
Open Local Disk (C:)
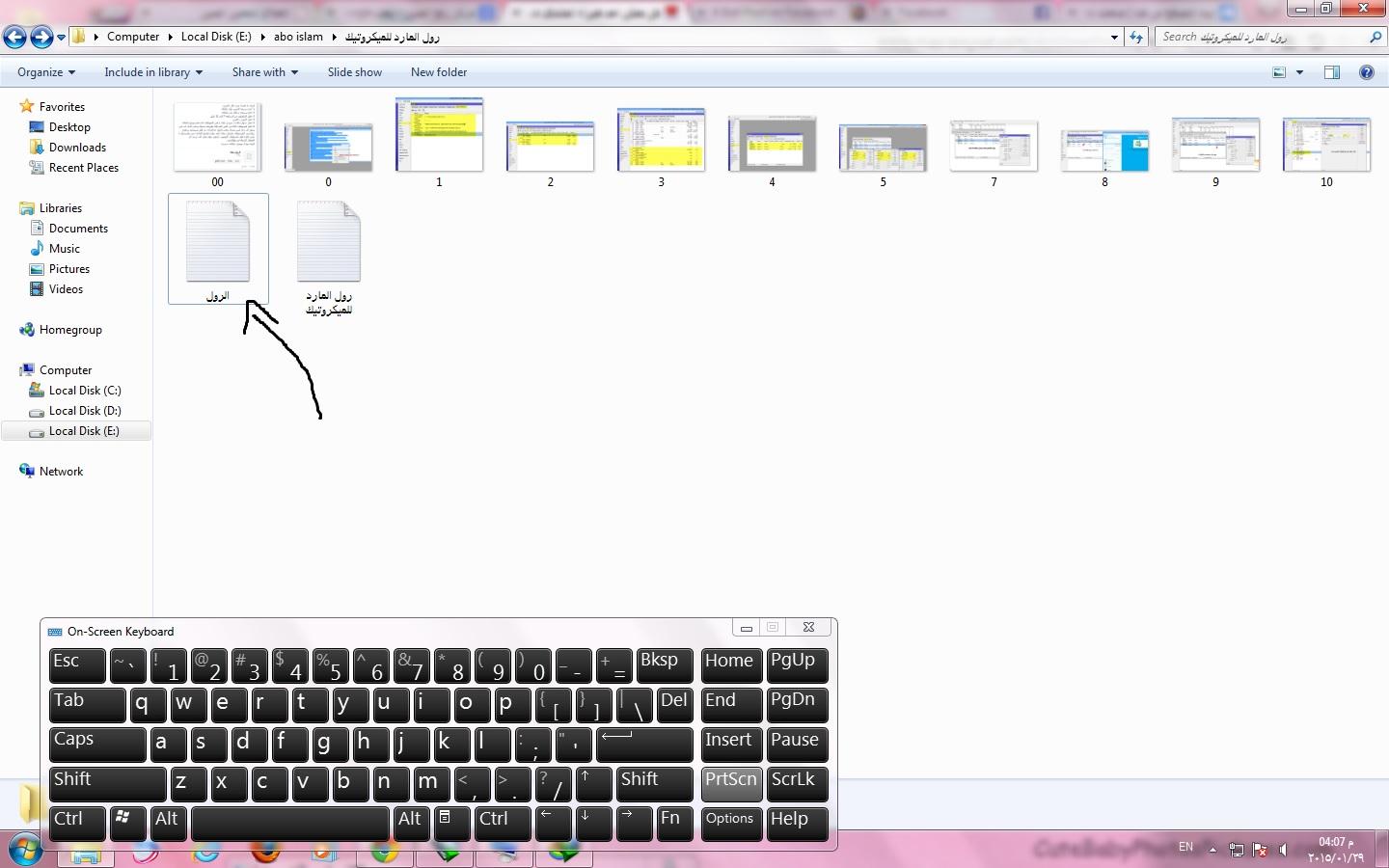85,391
